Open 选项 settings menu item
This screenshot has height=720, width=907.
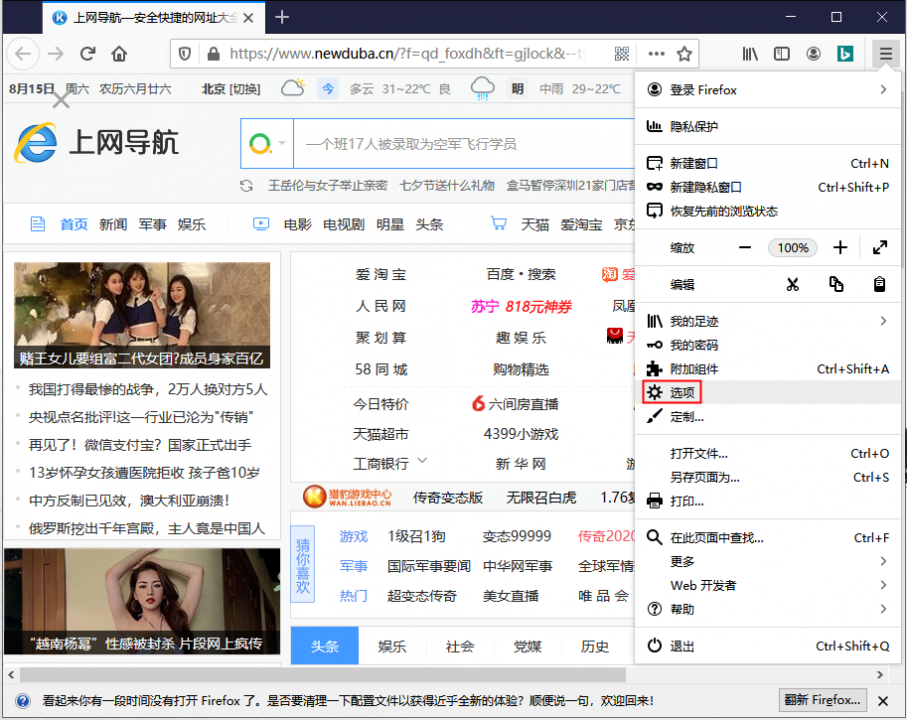tap(768, 393)
